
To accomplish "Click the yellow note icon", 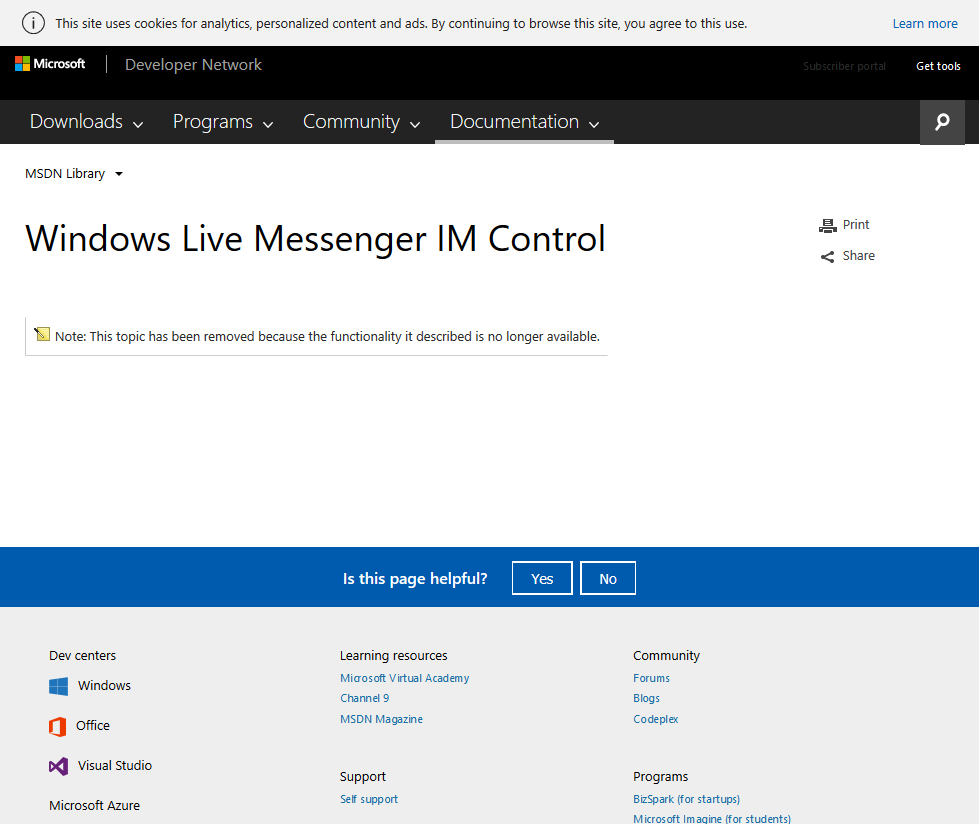I will click(x=42, y=334).
